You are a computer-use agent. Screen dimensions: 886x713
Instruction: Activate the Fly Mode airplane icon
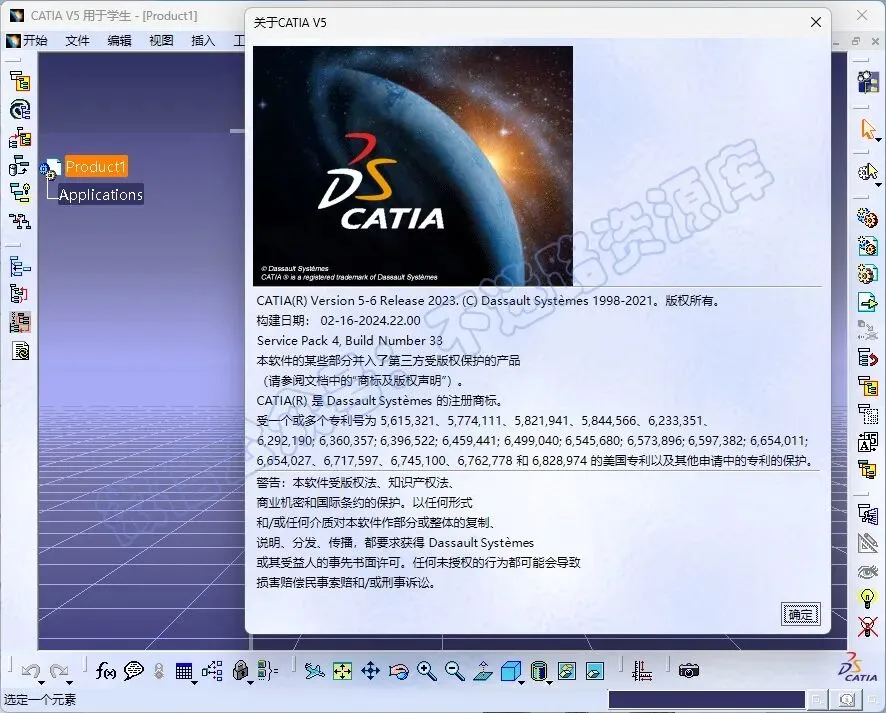(315, 671)
